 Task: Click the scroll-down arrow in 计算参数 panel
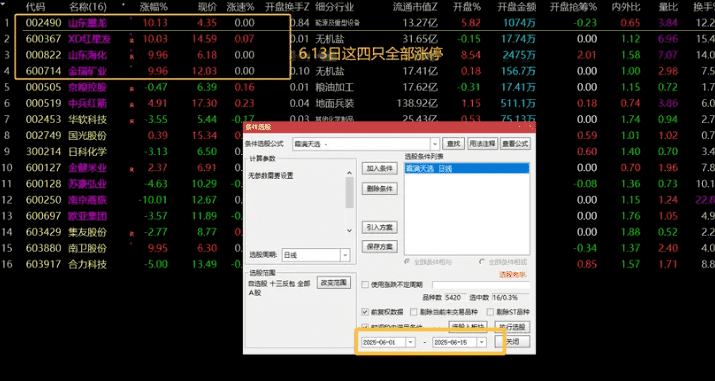349,231
